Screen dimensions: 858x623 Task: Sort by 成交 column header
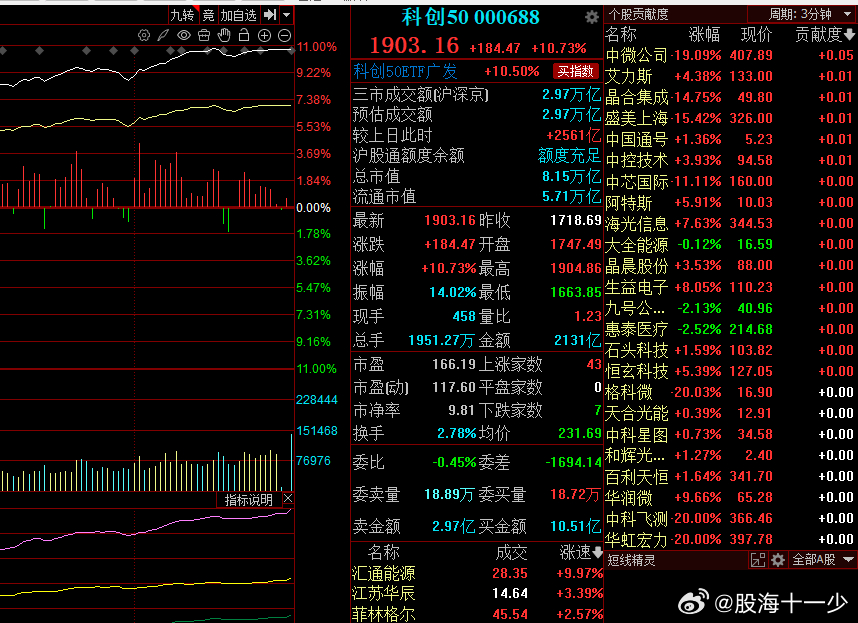[x=511, y=552]
